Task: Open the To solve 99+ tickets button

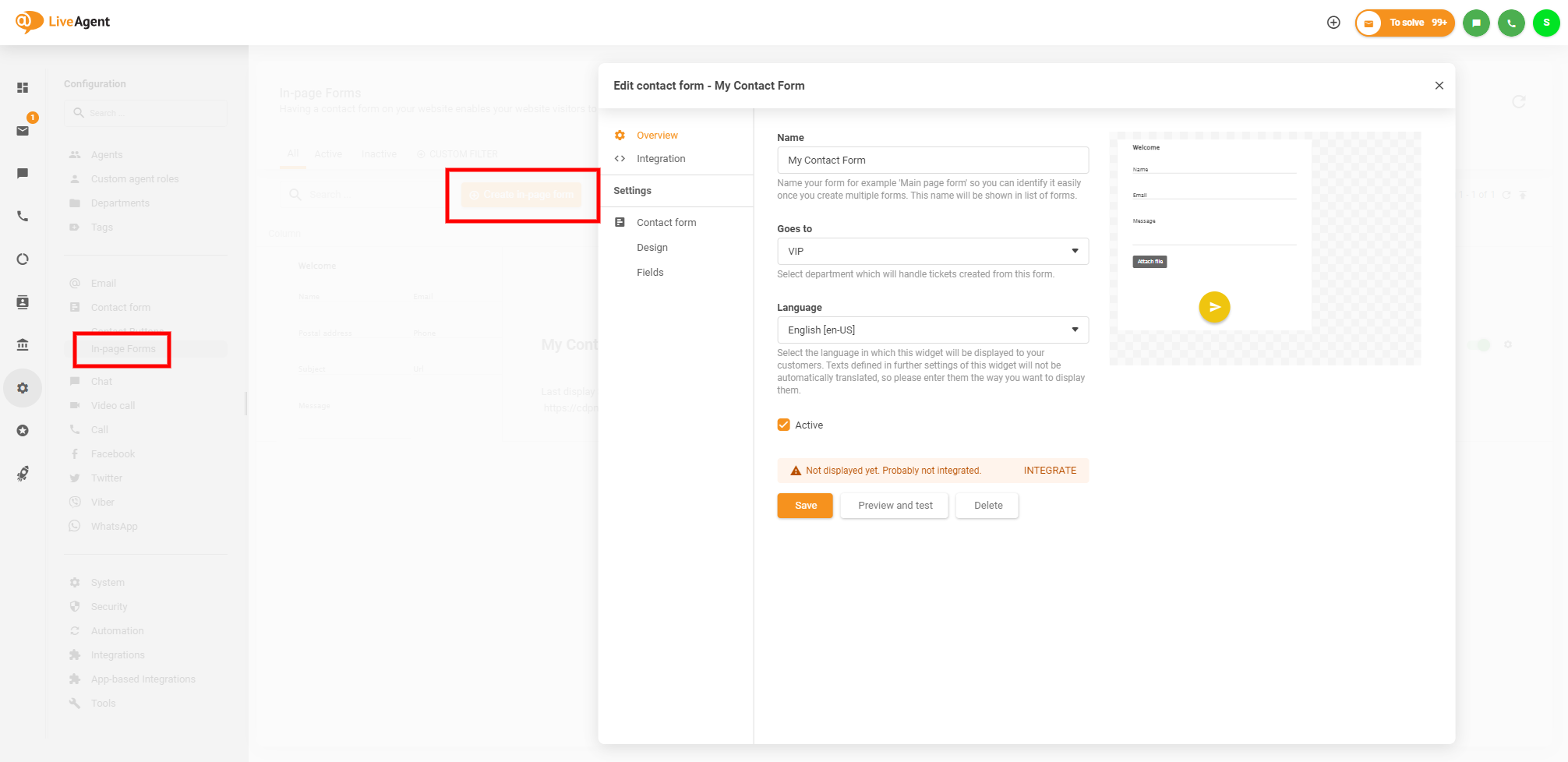Action: tap(1405, 23)
